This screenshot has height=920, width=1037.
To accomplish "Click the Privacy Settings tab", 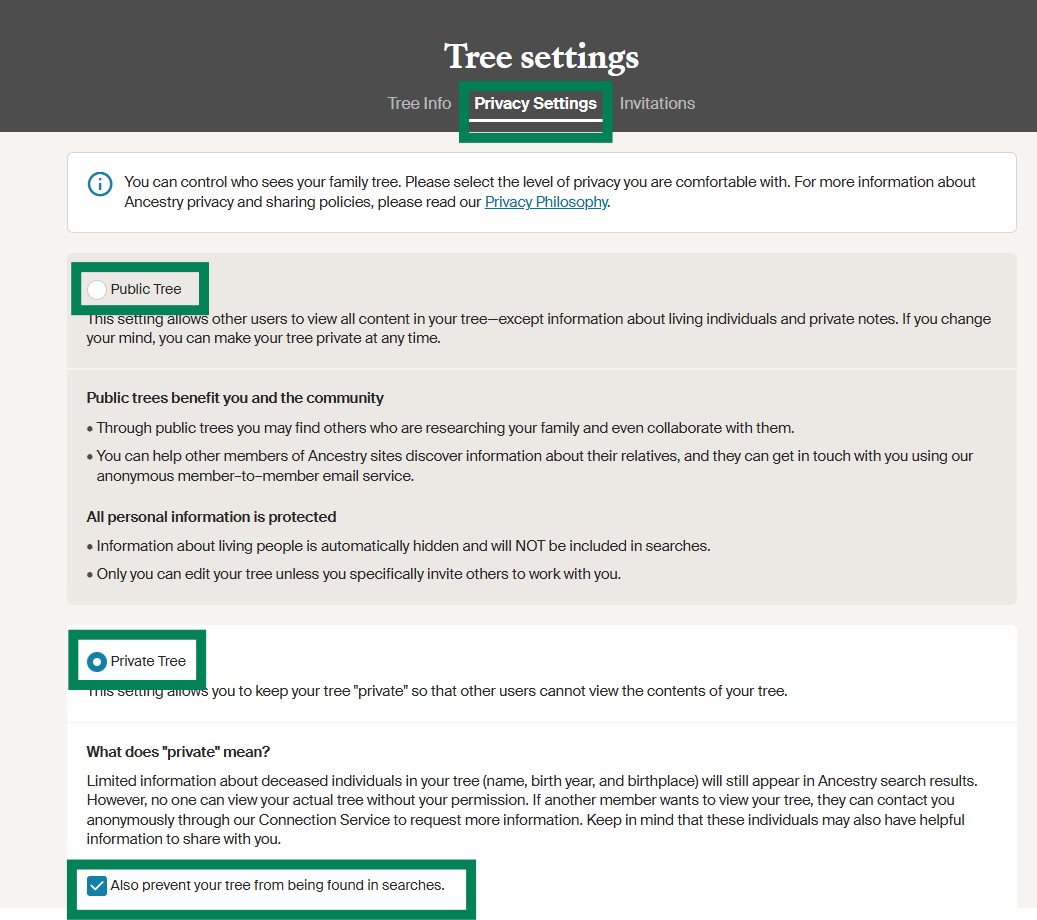I will point(535,103).
